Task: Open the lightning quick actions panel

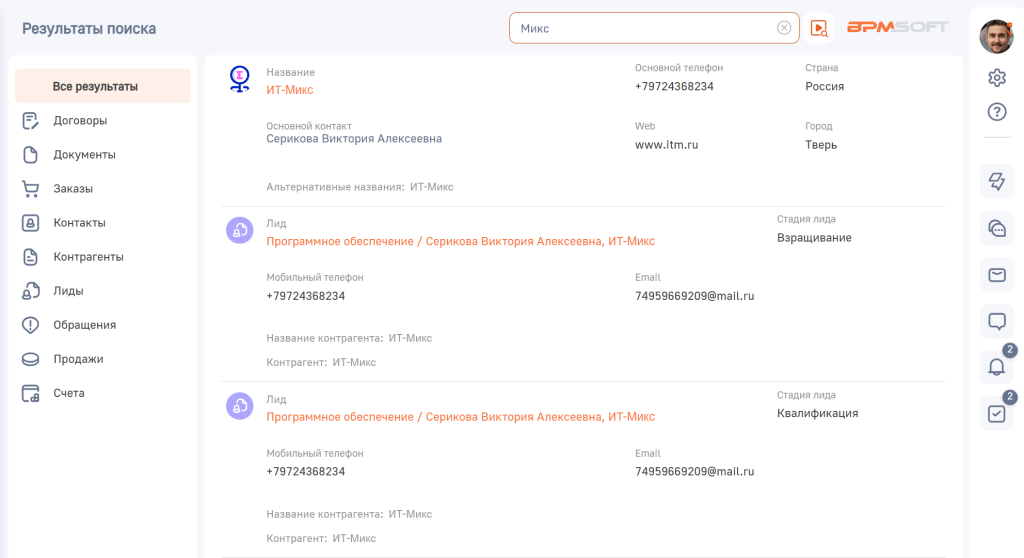Action: pos(996,181)
